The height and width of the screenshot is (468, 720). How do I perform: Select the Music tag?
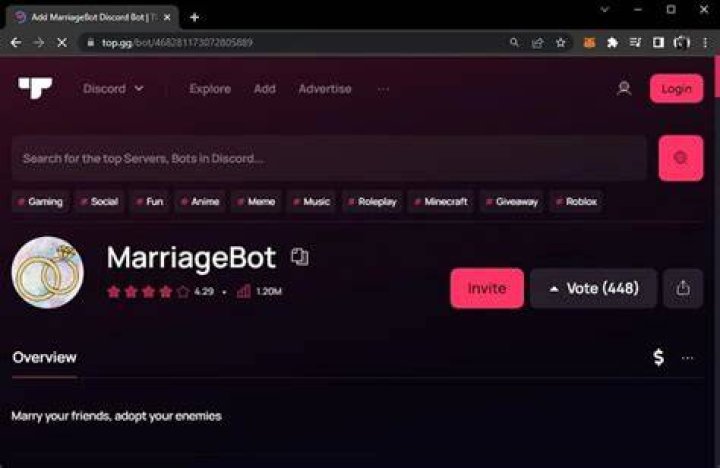pyautogui.click(x=311, y=202)
